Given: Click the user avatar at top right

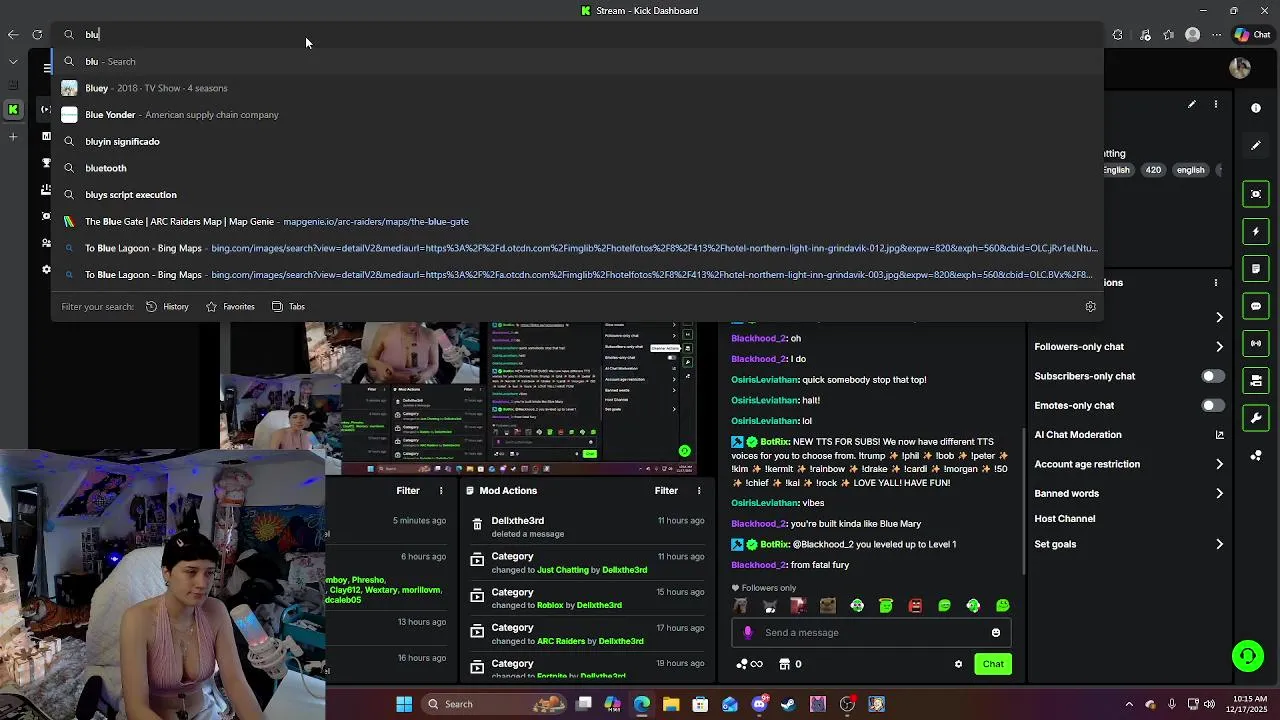Looking at the screenshot, I should (x=1240, y=68).
